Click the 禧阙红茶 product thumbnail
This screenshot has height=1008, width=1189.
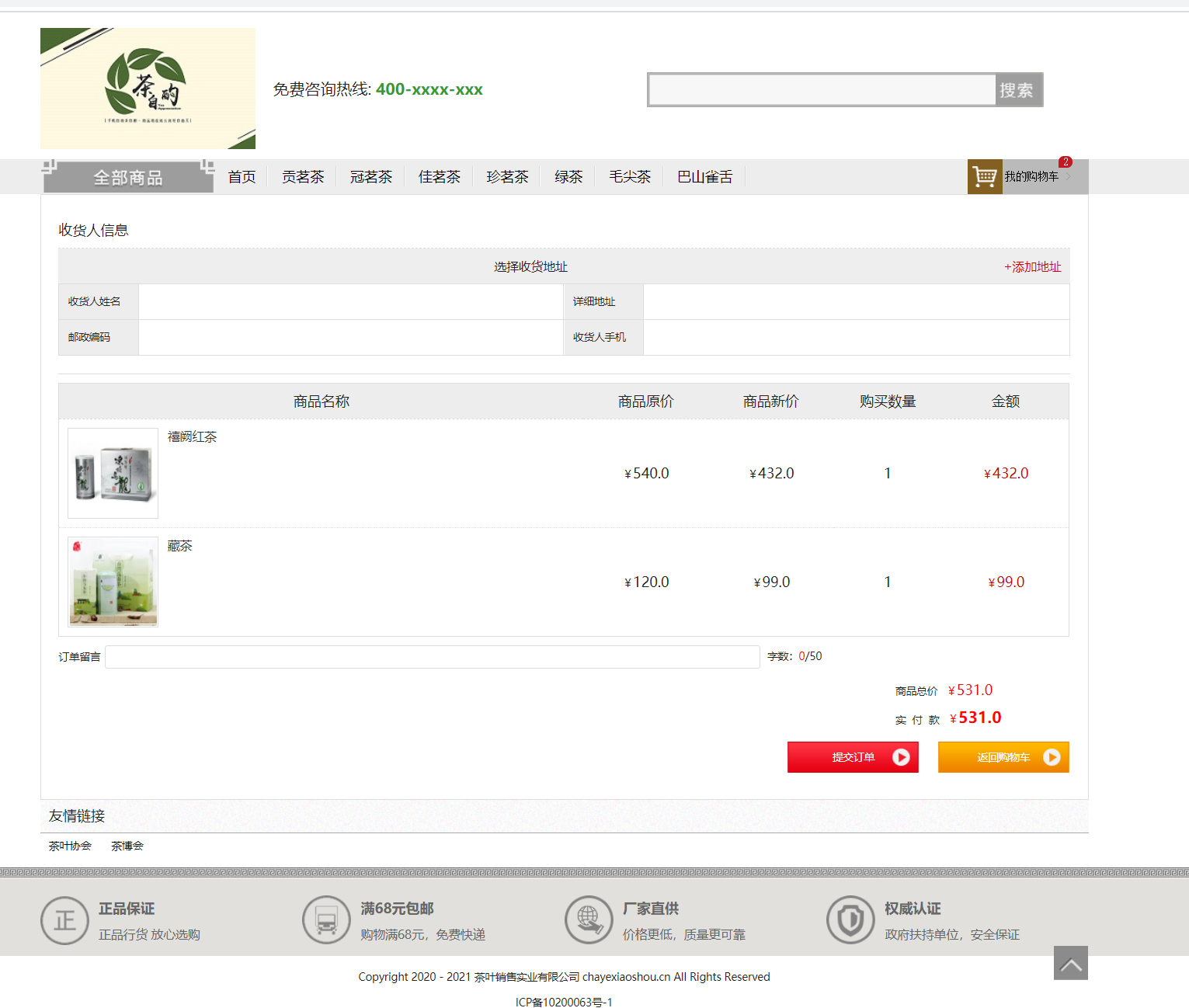click(113, 474)
